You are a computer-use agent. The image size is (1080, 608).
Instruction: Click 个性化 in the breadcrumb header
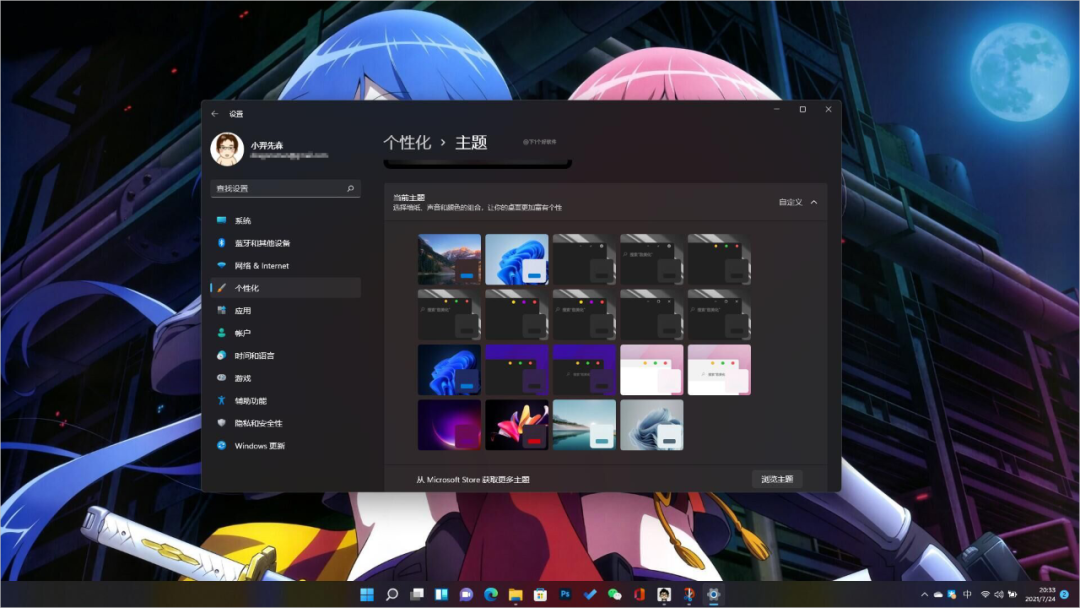tap(407, 143)
